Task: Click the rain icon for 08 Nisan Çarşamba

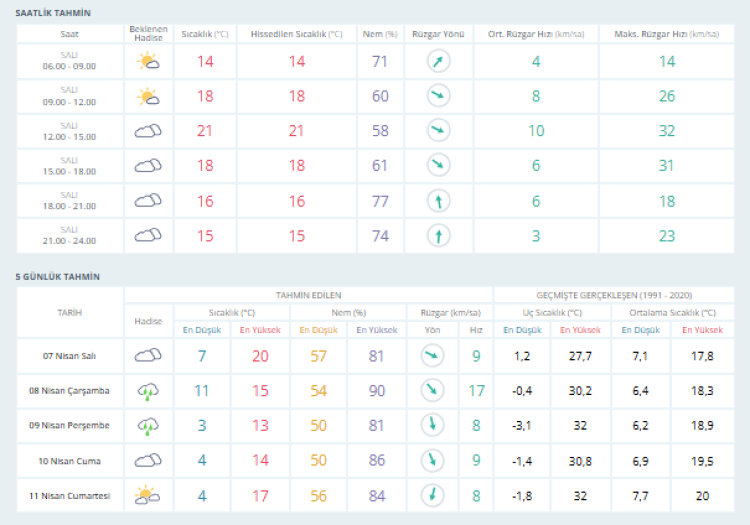Action: [x=148, y=391]
